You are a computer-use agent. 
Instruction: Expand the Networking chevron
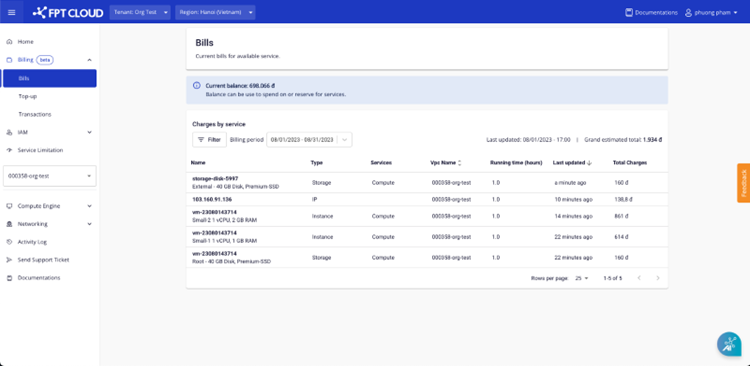point(89,224)
